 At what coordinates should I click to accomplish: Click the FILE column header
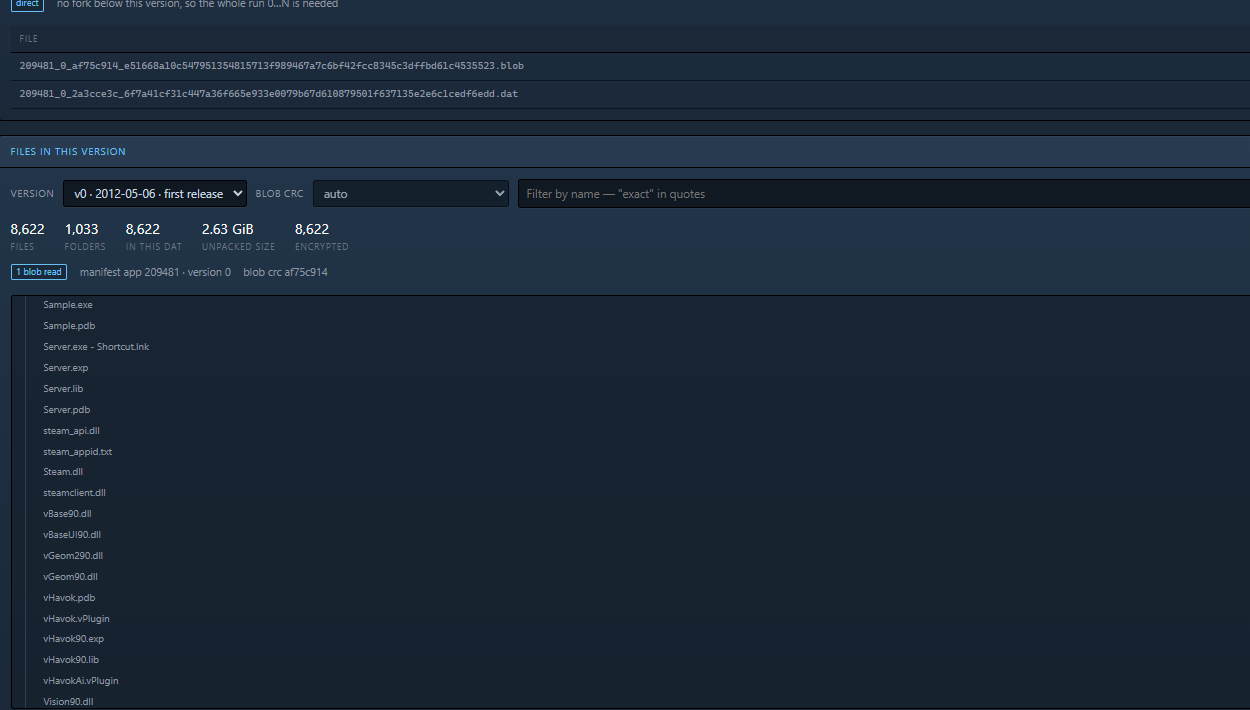[29, 38]
